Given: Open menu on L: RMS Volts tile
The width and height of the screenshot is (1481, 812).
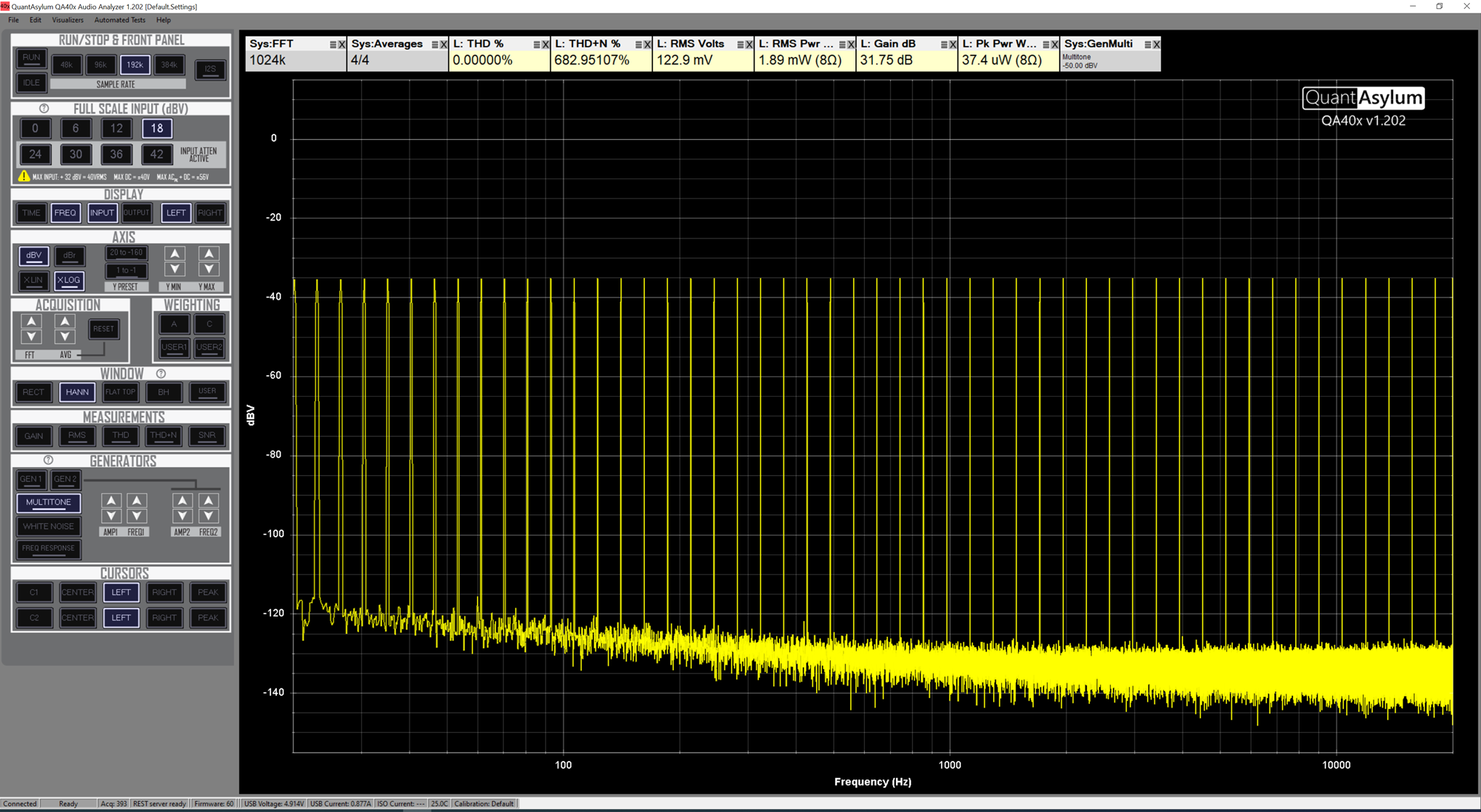Looking at the screenshot, I should (740, 44).
